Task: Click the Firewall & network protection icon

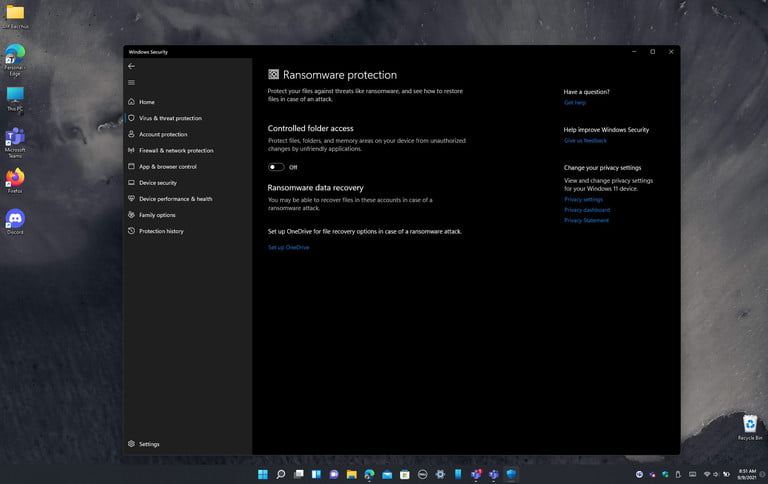Action: [x=131, y=150]
